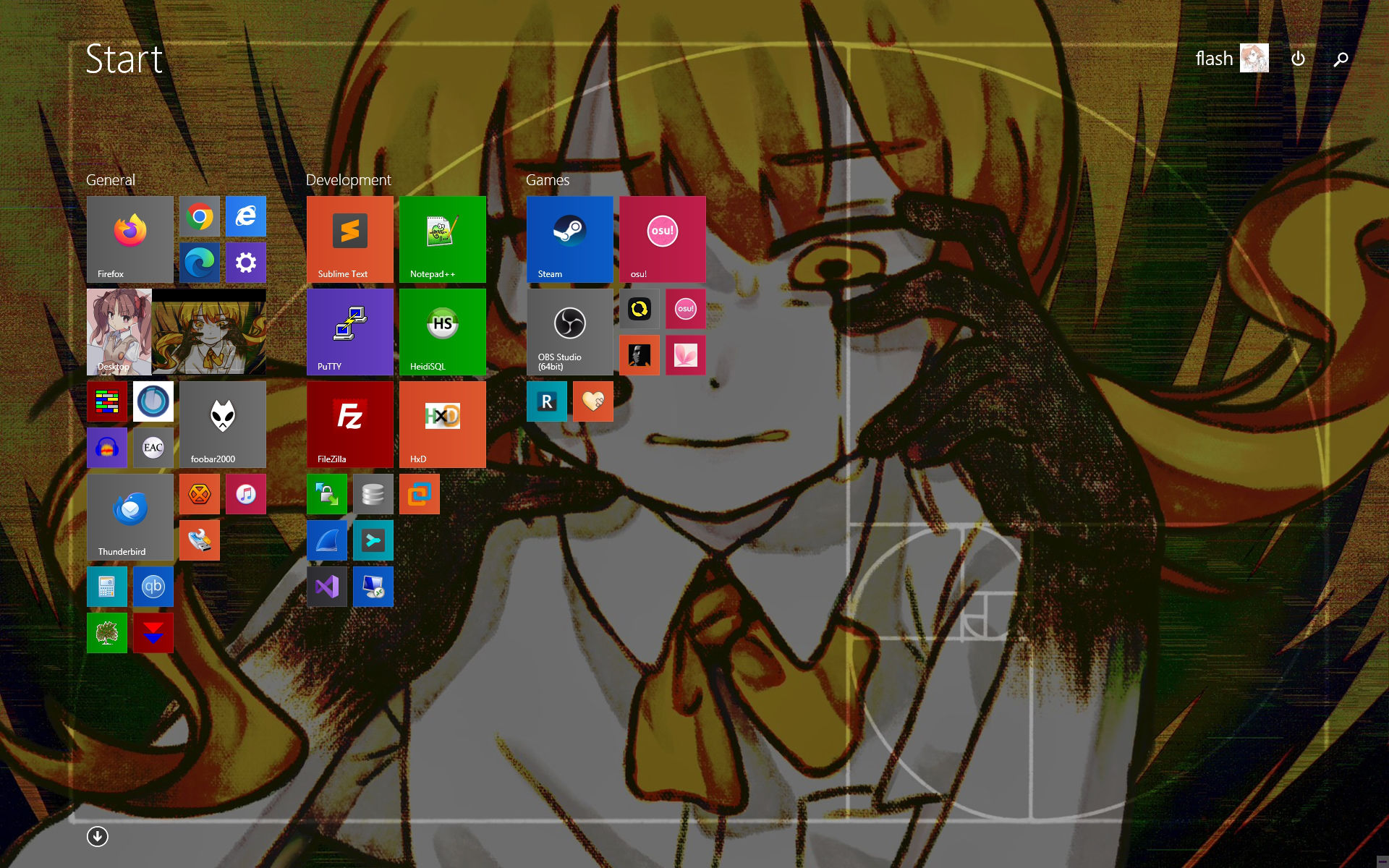Open the HxD hex editor tile

tap(443, 425)
